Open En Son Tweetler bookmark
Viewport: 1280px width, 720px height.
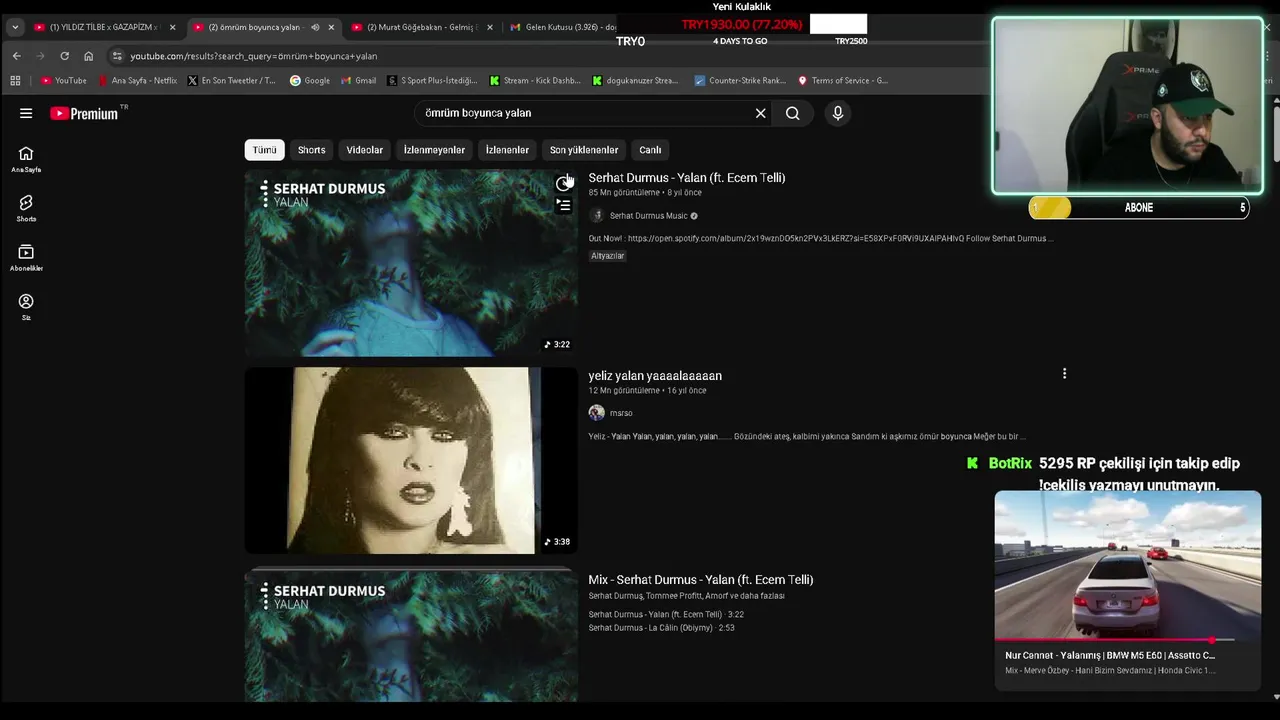(231, 80)
